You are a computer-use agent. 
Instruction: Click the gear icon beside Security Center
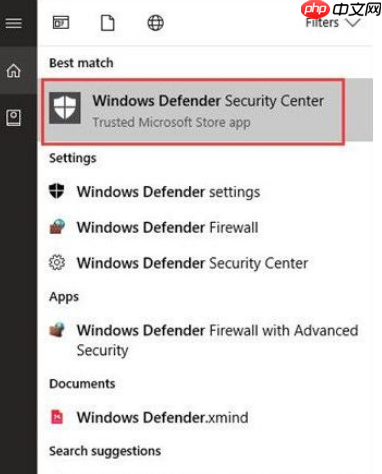[x=57, y=263]
